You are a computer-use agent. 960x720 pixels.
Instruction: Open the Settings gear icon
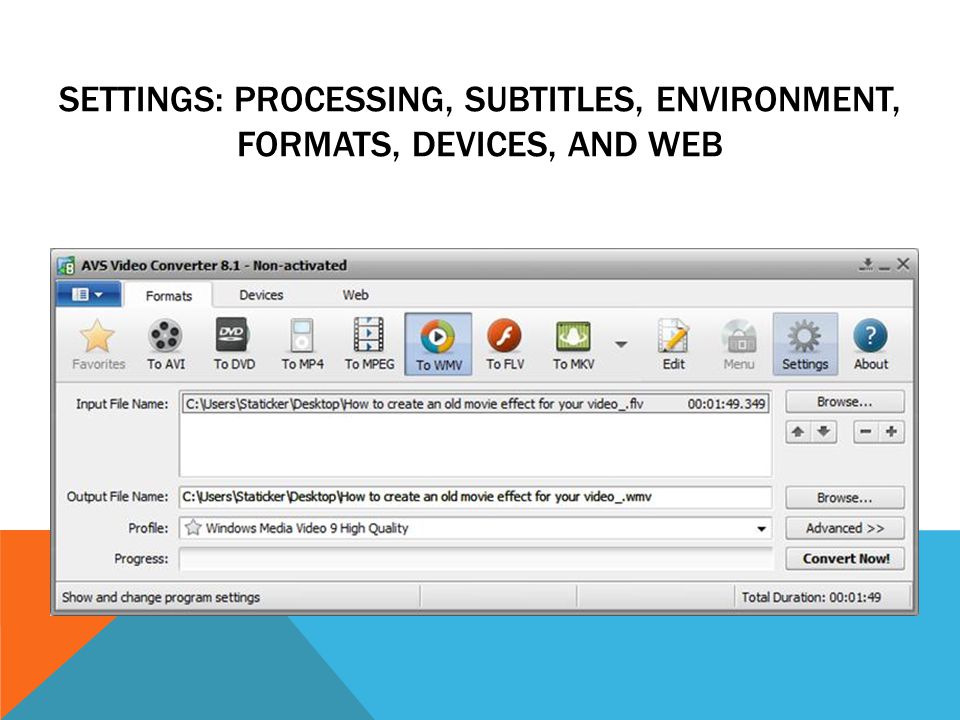(x=804, y=344)
